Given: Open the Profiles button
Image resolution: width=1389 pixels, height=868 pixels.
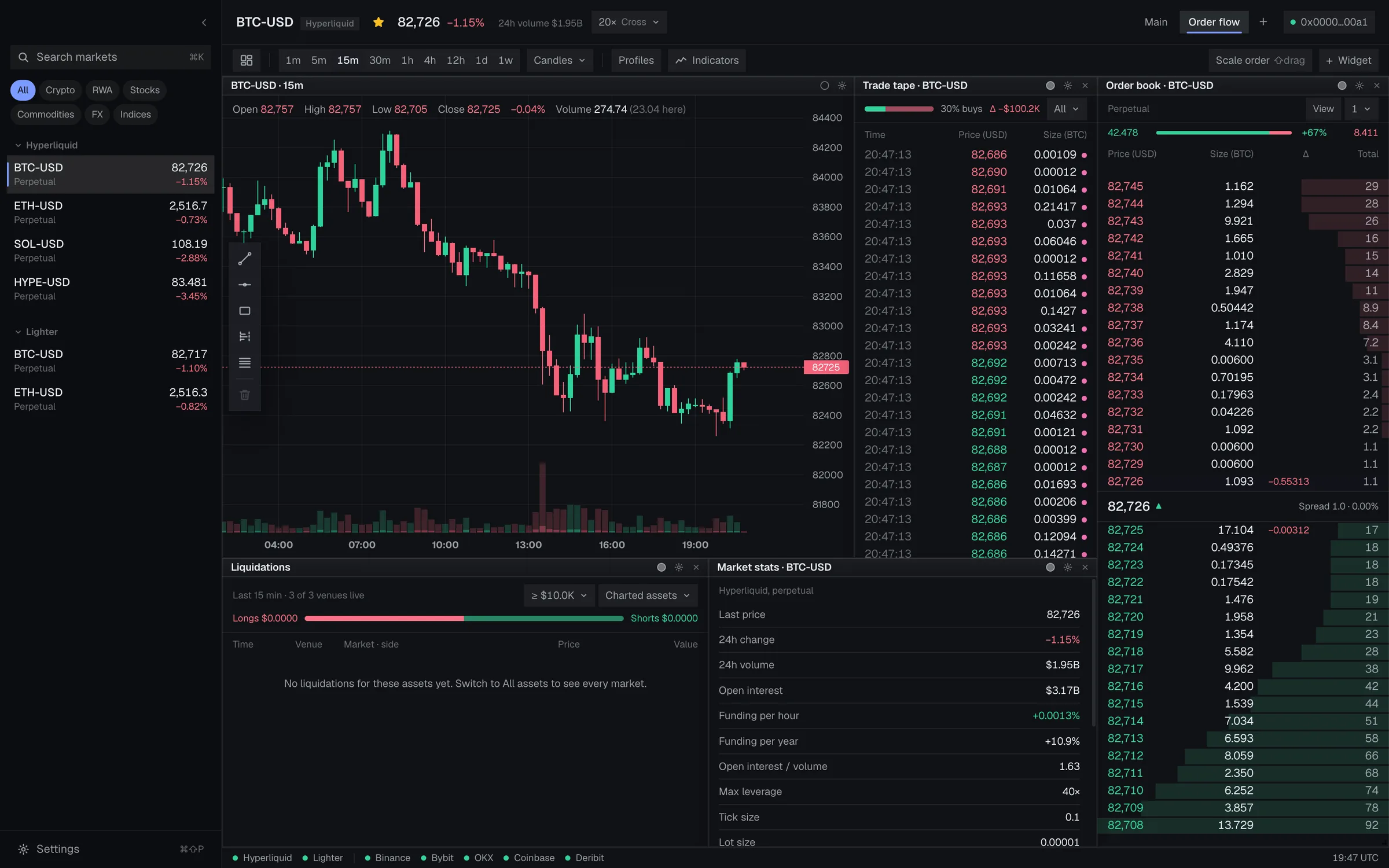Looking at the screenshot, I should coord(636,60).
